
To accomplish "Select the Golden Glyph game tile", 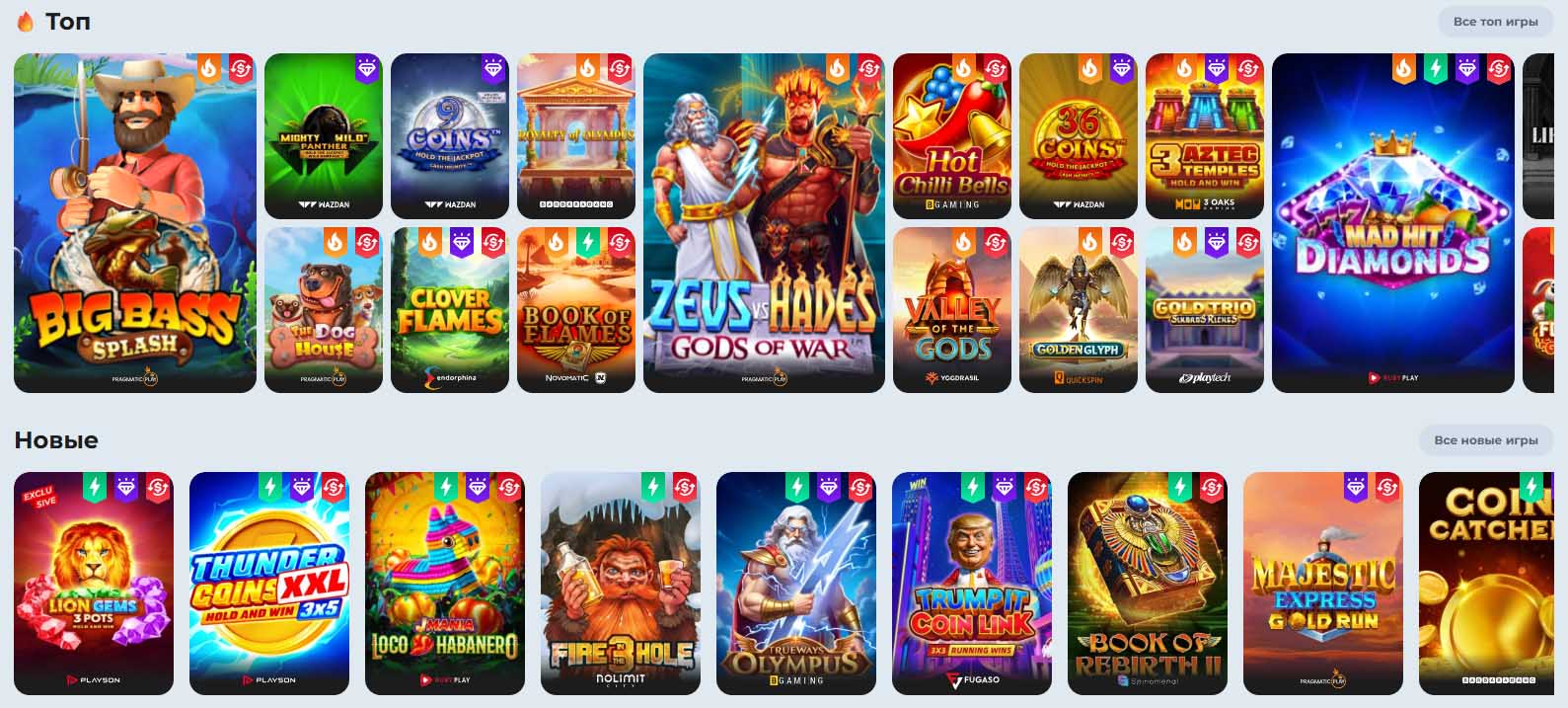I will pos(1079,310).
